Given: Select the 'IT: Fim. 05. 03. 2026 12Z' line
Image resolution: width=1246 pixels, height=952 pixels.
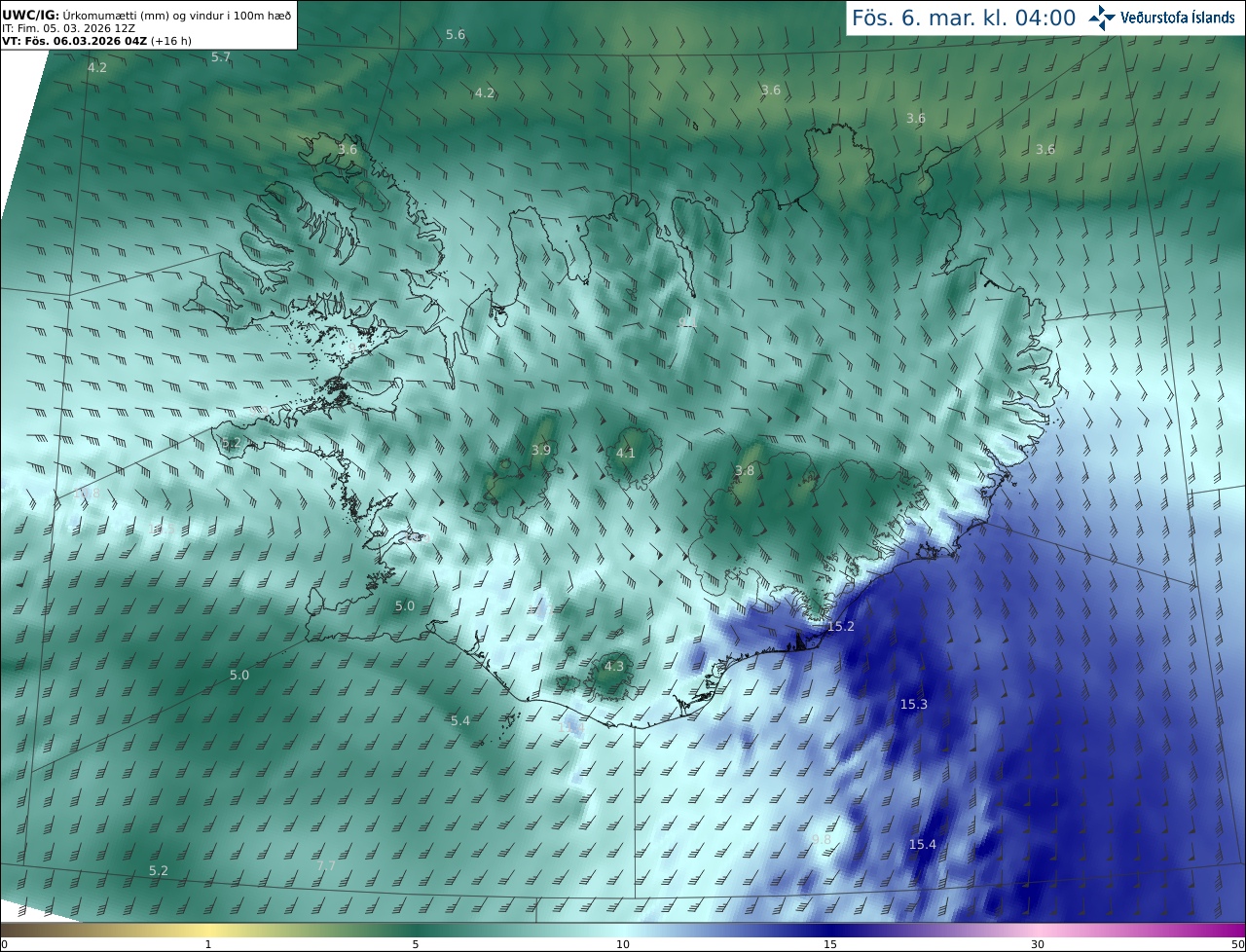Looking at the screenshot, I should pos(69,28).
